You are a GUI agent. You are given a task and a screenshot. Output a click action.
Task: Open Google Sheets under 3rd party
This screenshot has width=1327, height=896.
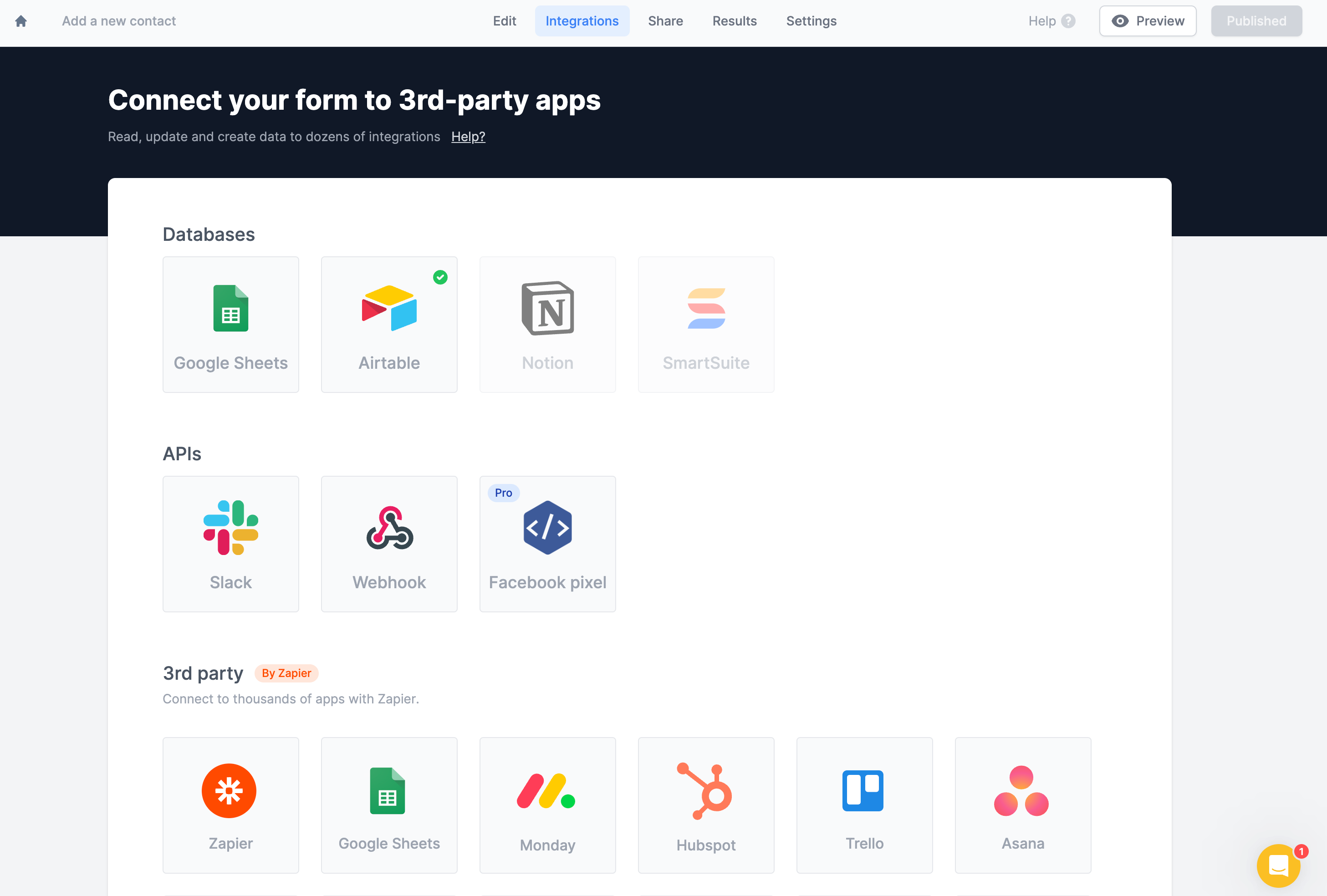click(389, 805)
